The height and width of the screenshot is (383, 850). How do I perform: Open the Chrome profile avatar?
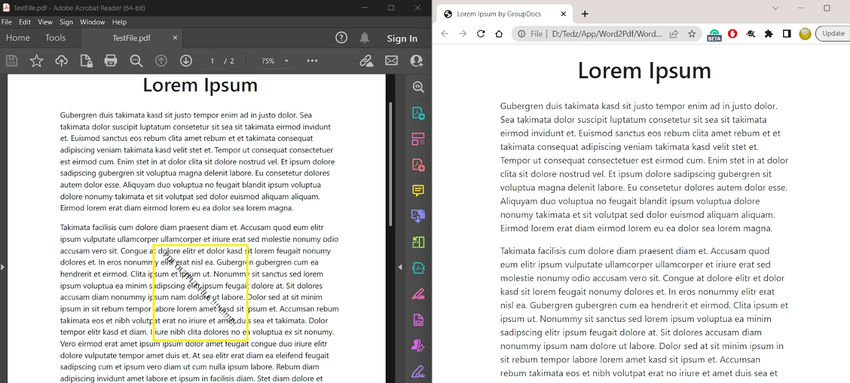pos(805,34)
